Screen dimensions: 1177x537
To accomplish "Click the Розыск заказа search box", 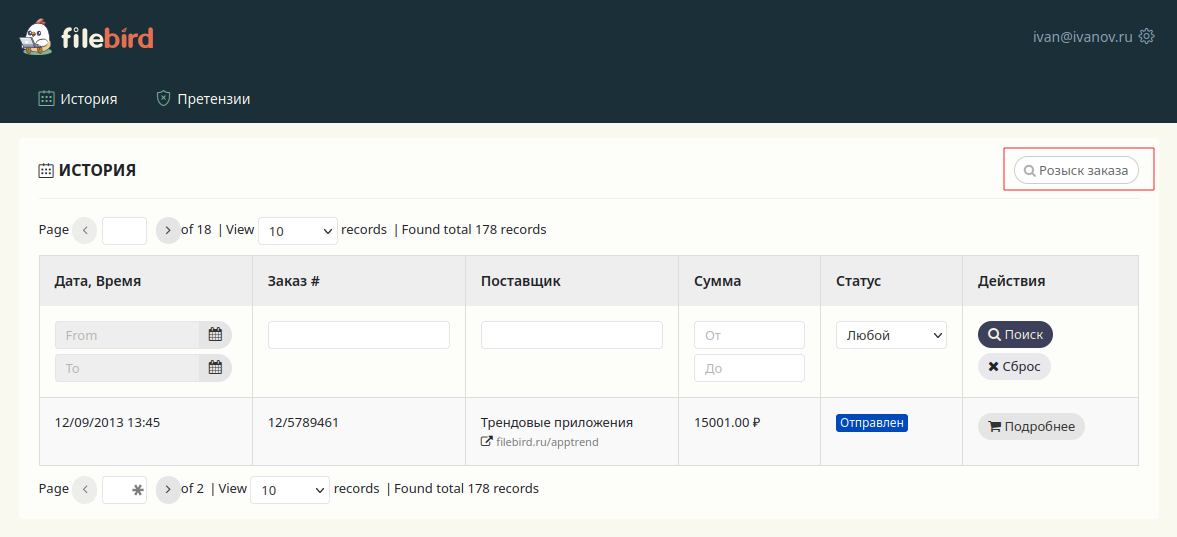I will 1077,171.
